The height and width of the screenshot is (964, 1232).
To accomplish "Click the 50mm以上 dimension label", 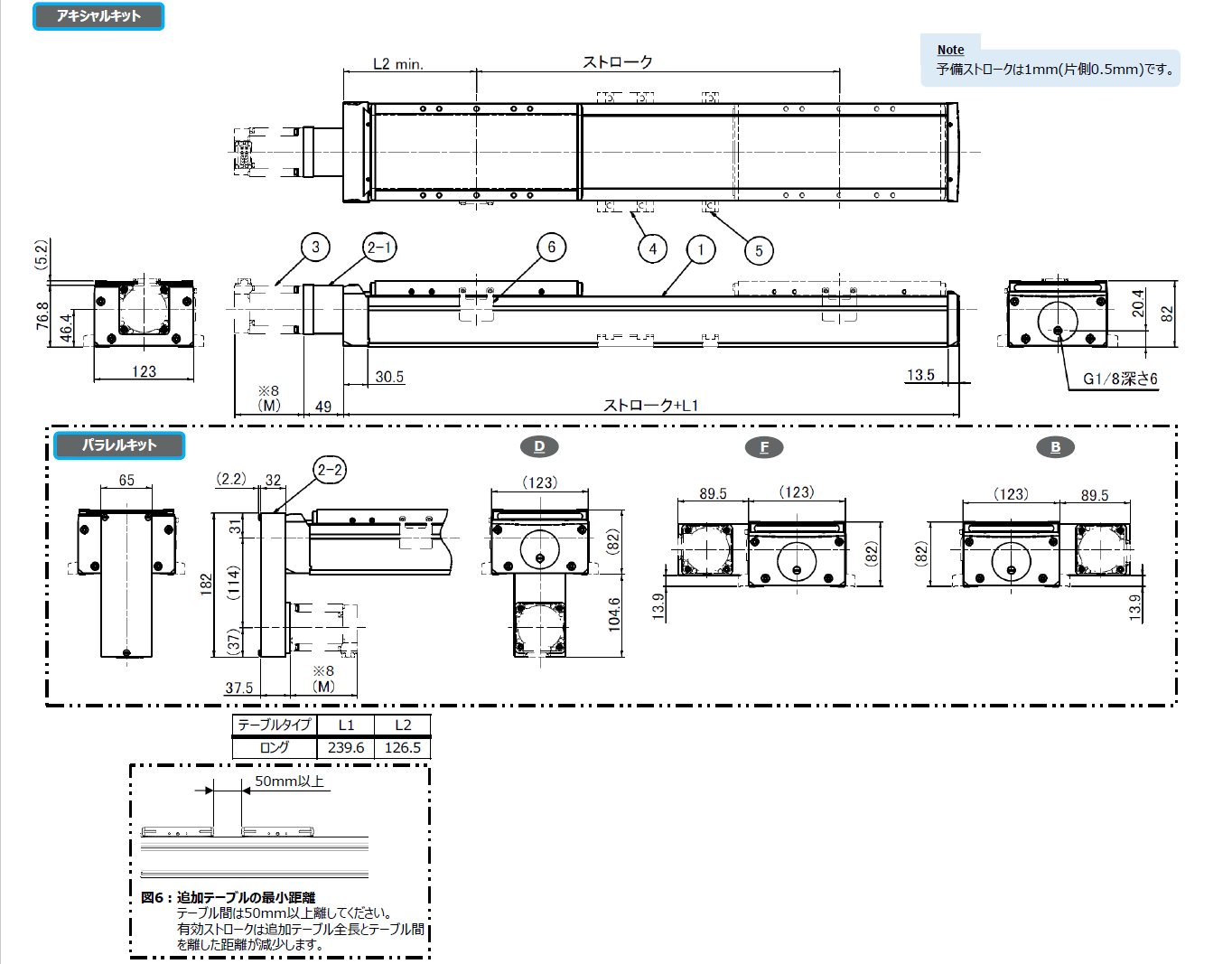I will (x=289, y=781).
